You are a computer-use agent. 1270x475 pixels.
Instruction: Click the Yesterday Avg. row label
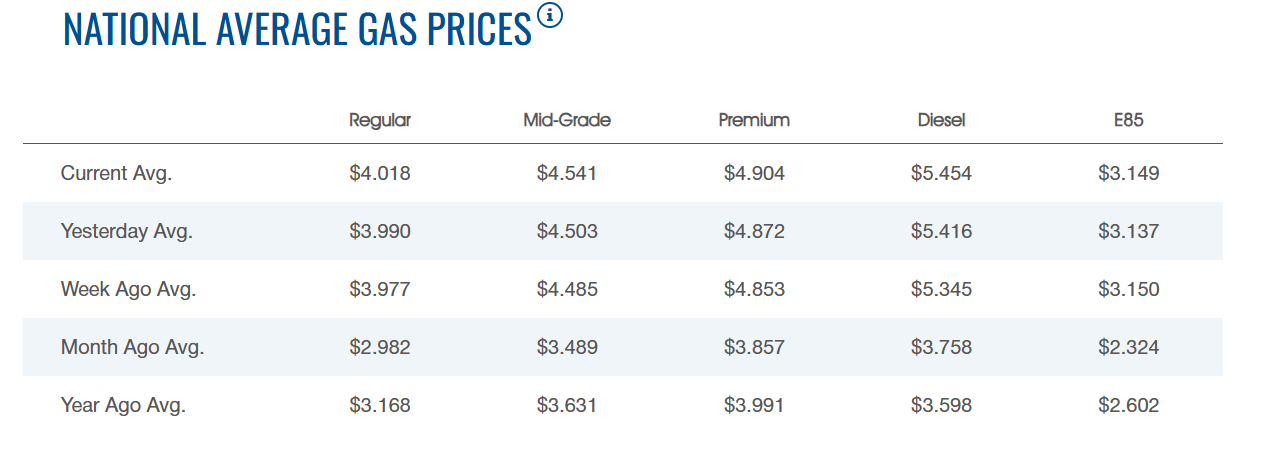click(x=127, y=231)
